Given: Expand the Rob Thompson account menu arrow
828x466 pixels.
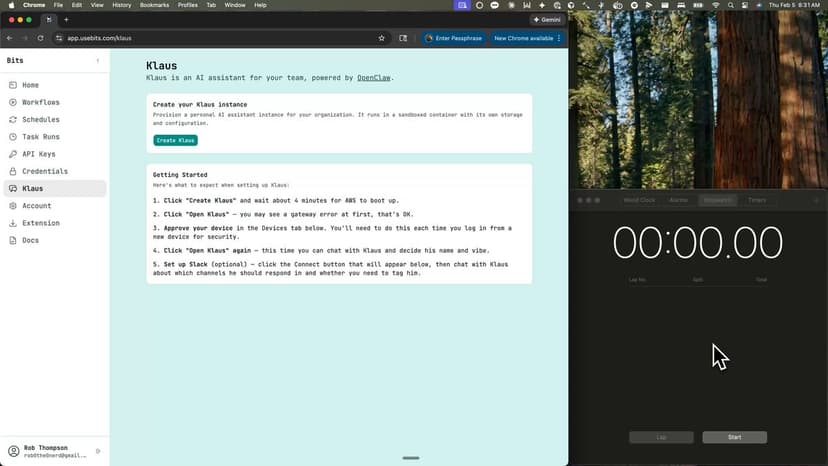Looking at the screenshot, I should click(98, 451).
